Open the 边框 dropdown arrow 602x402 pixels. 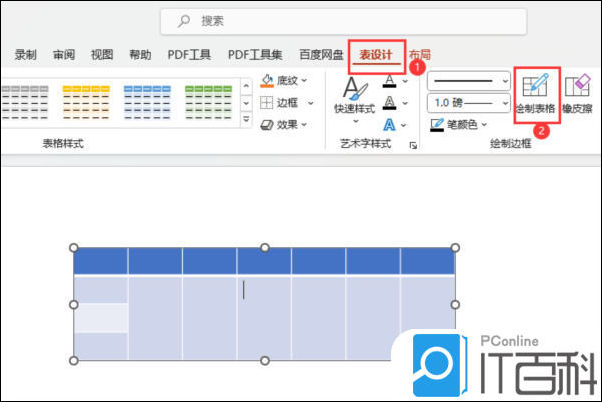point(311,103)
